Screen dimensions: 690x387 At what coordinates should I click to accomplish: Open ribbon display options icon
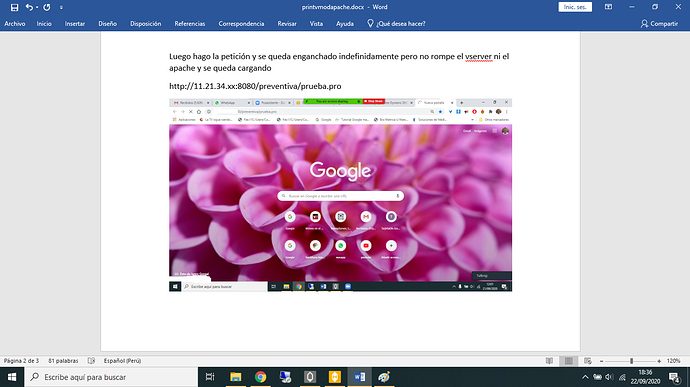(608, 7)
